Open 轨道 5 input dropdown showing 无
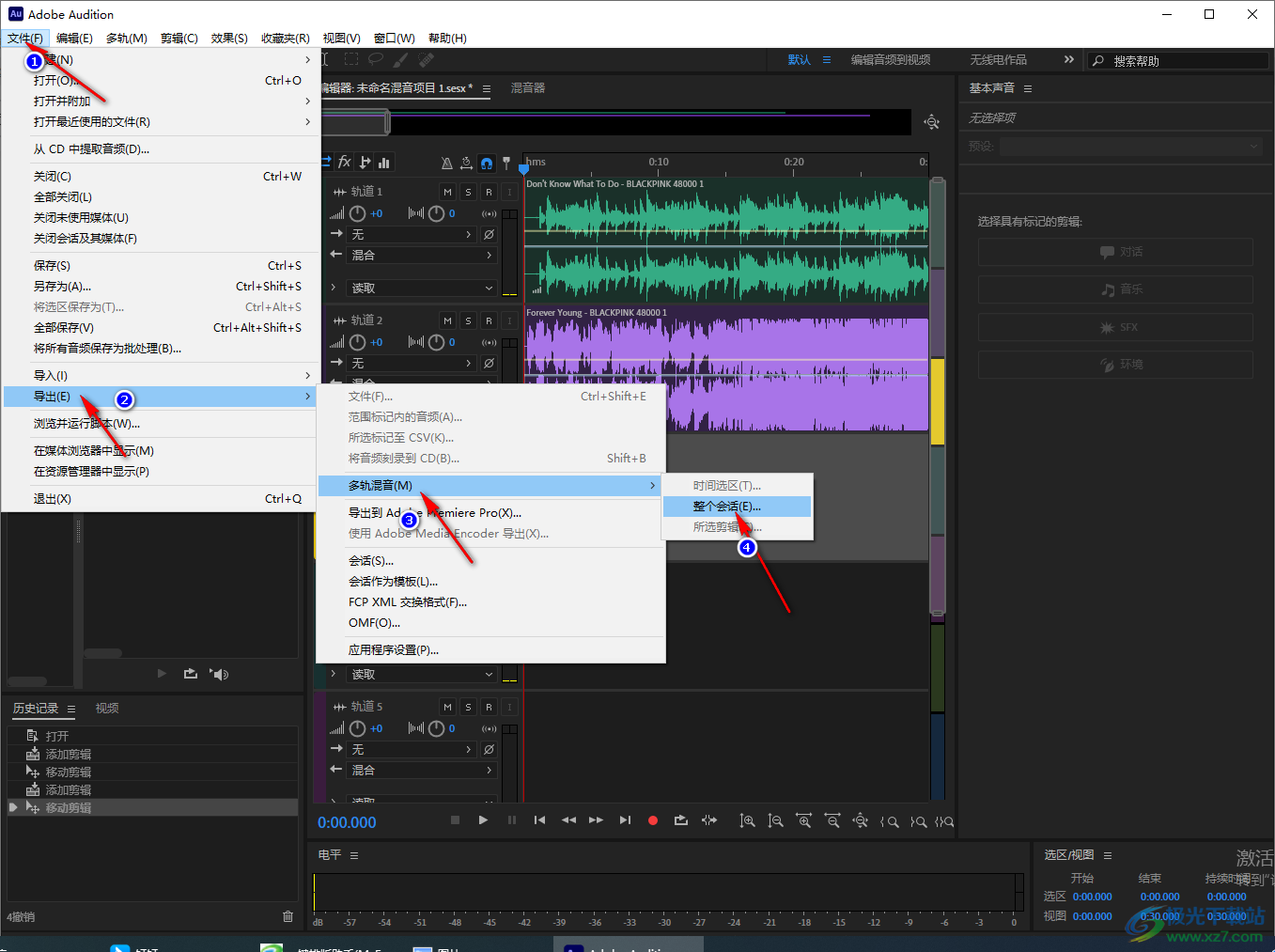This screenshot has width=1275, height=952. coord(412,749)
